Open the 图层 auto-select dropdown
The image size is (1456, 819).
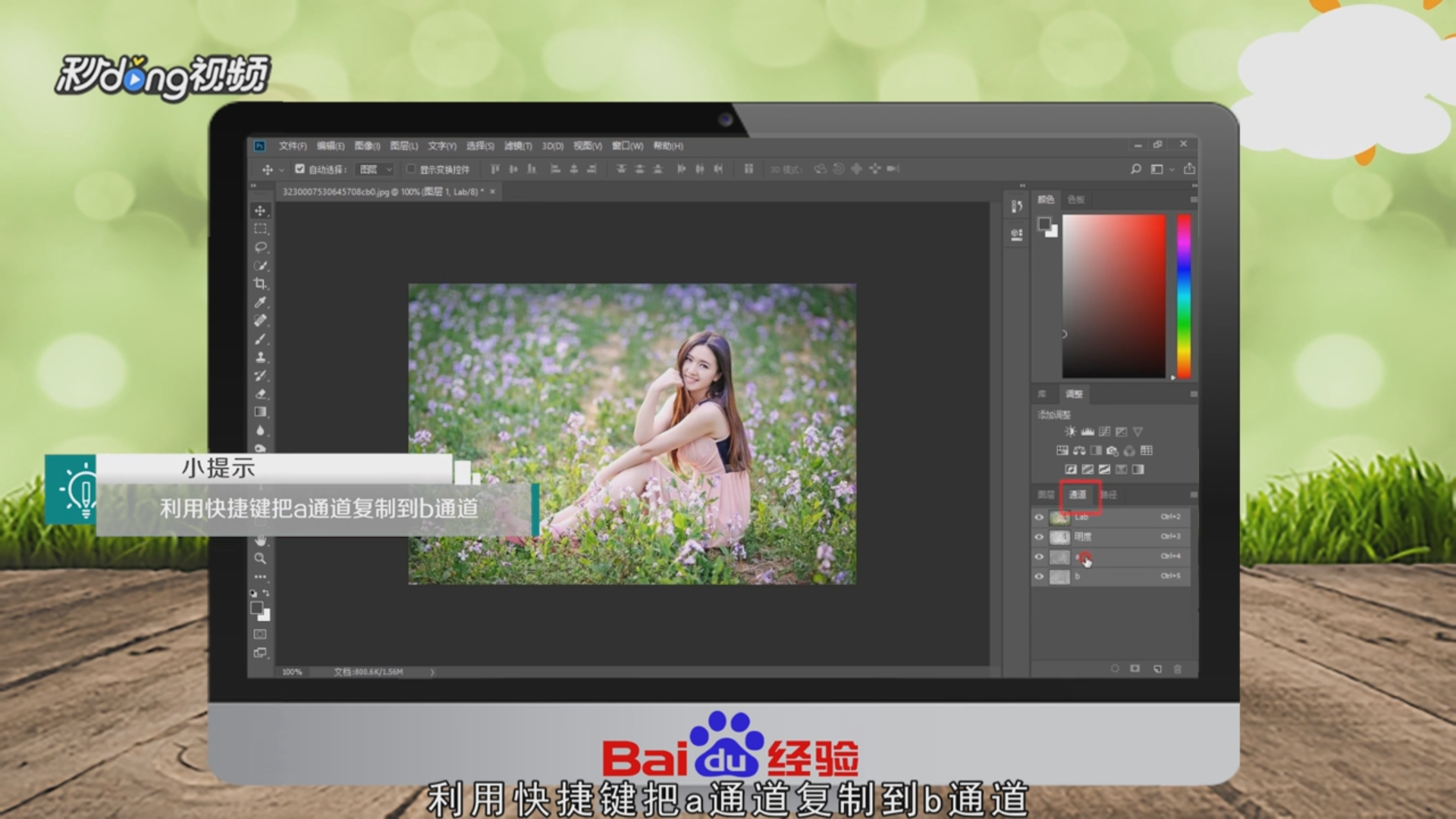click(376, 169)
